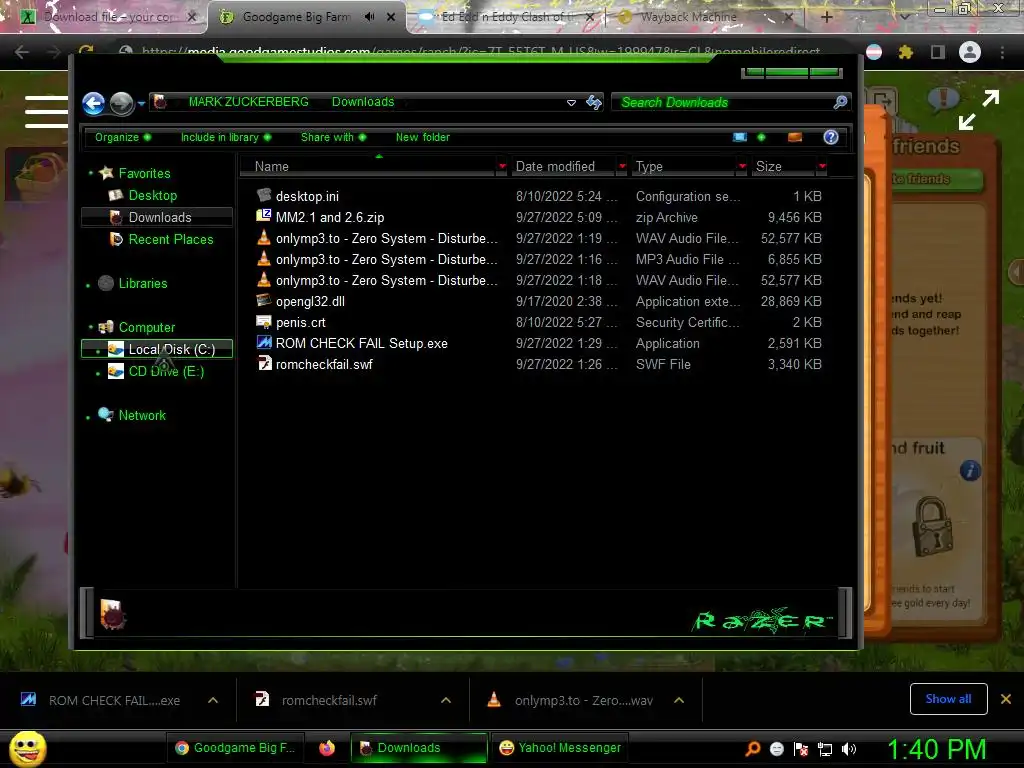
Task: Open Recent Places in navigation pane
Action: click(170, 240)
